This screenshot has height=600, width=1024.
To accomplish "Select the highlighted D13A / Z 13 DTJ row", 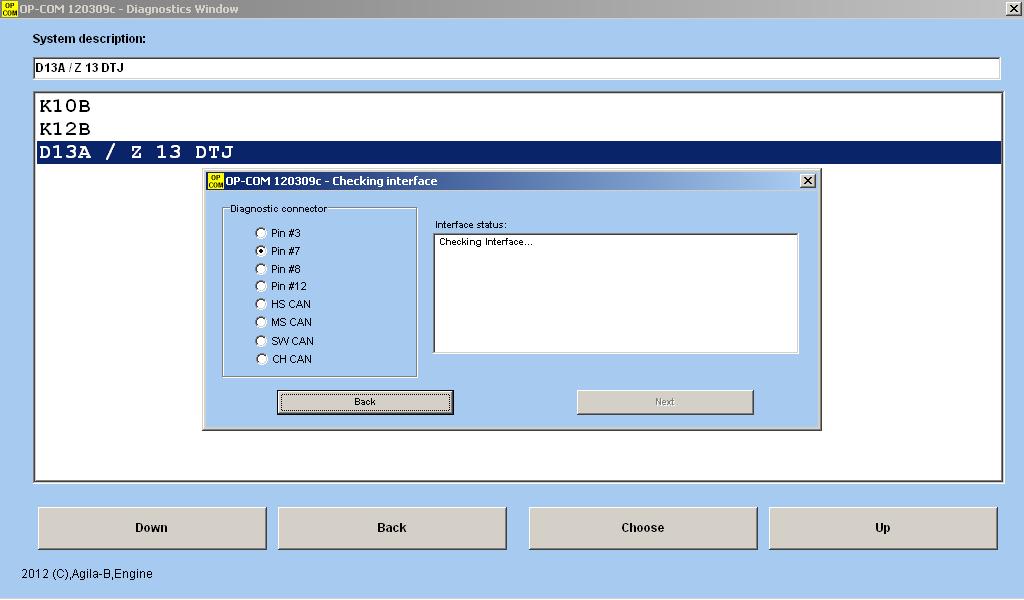I will 519,152.
